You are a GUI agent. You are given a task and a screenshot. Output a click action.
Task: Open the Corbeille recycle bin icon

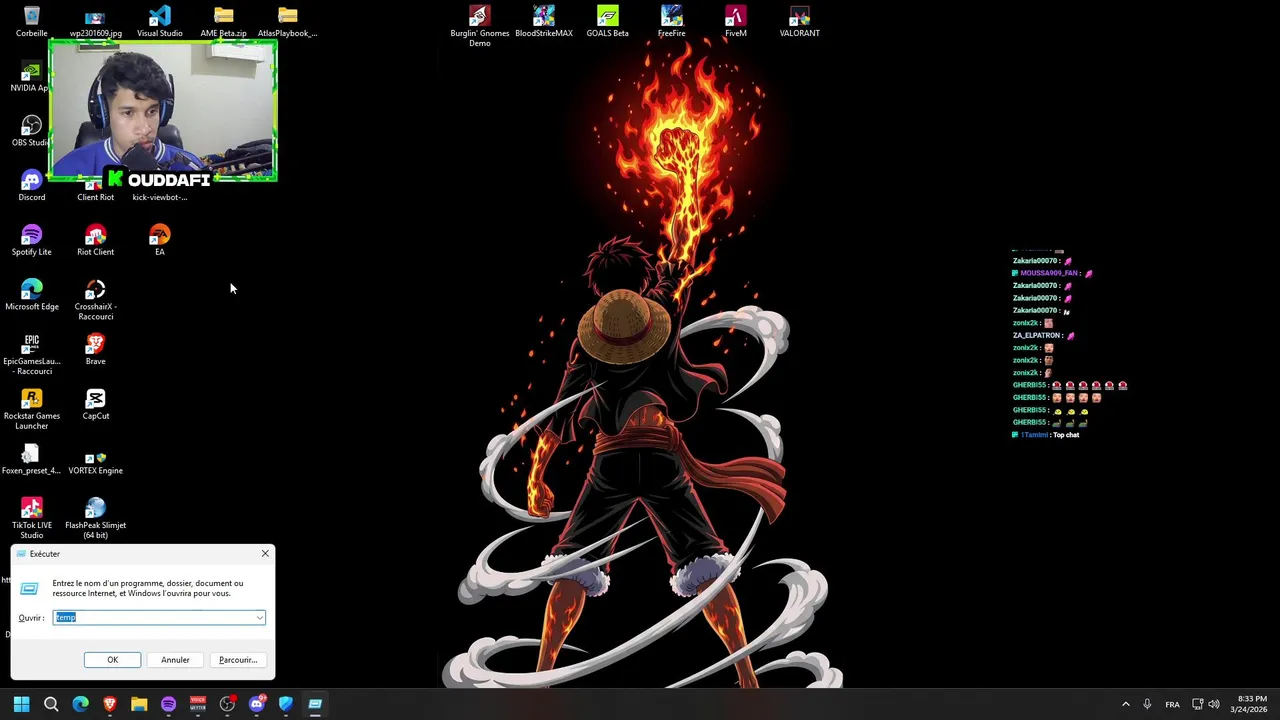pos(31,21)
